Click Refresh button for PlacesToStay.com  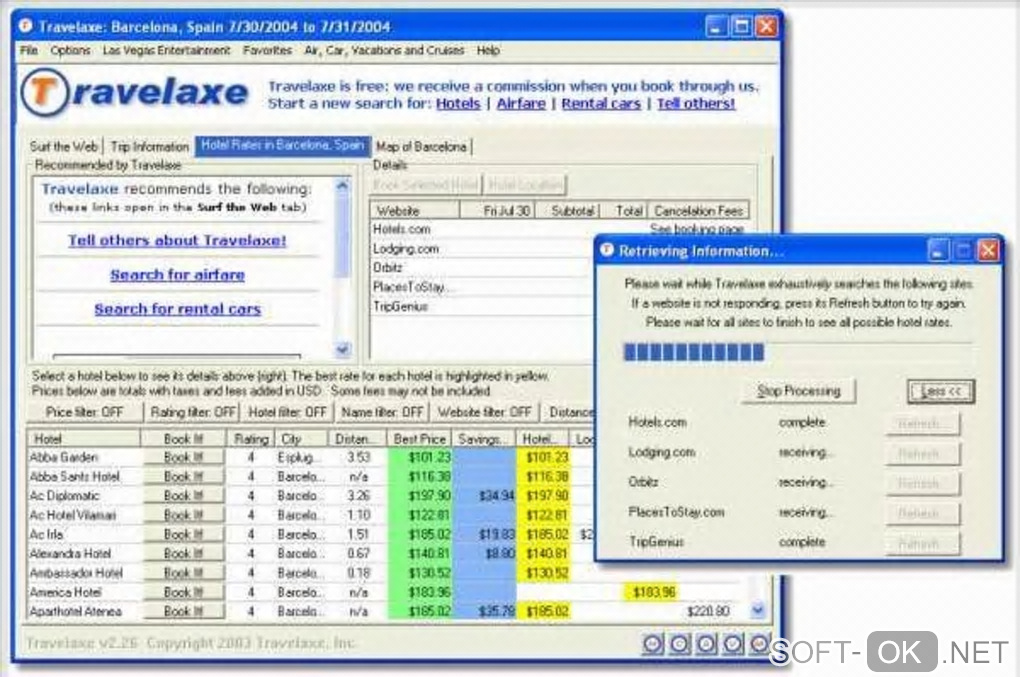pyautogui.click(x=922, y=512)
